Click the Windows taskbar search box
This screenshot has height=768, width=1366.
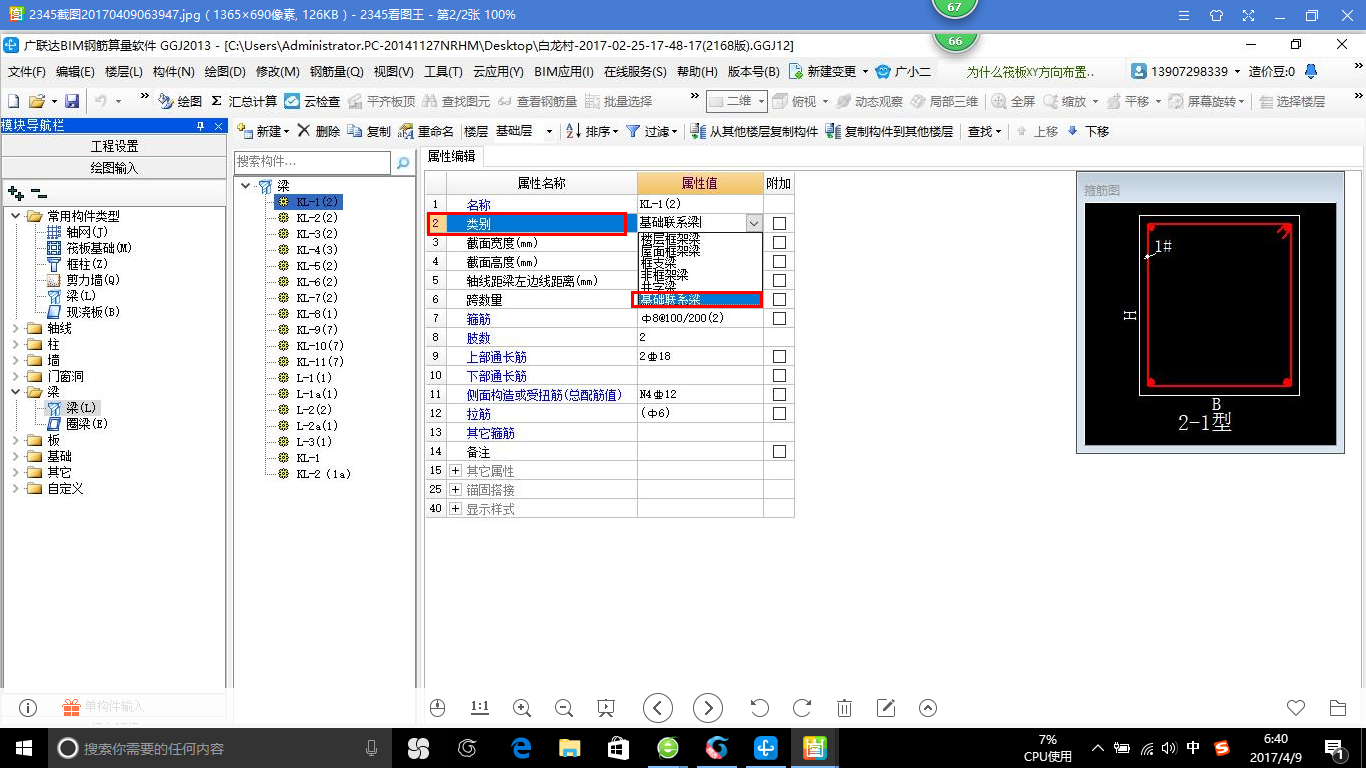(x=220, y=747)
